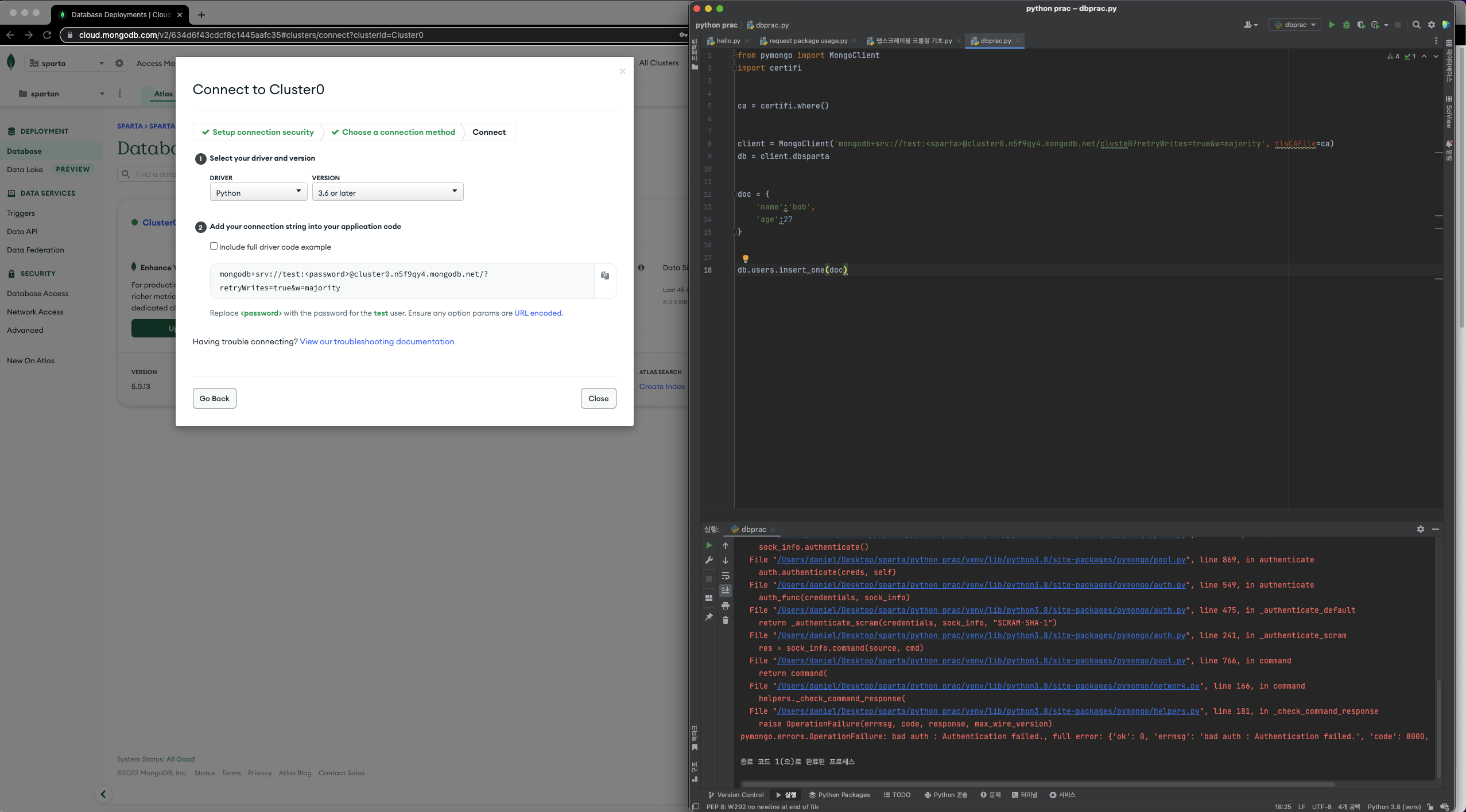This screenshot has height=812, width=1466.
Task: Open Network Access in Atlas sidebar
Action: (x=35, y=312)
